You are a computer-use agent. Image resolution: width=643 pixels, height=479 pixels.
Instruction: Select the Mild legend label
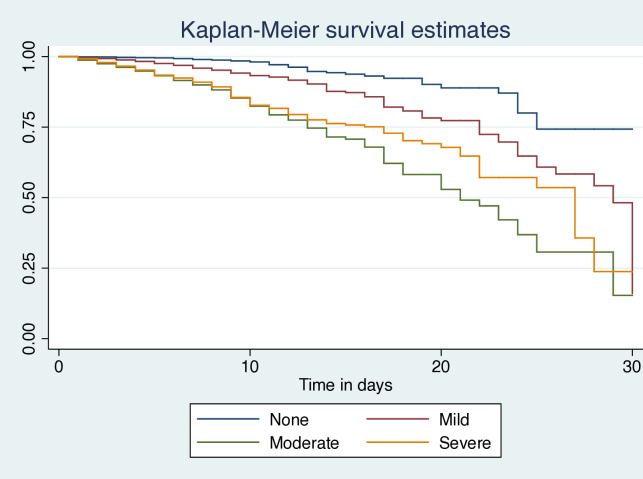coord(455,421)
